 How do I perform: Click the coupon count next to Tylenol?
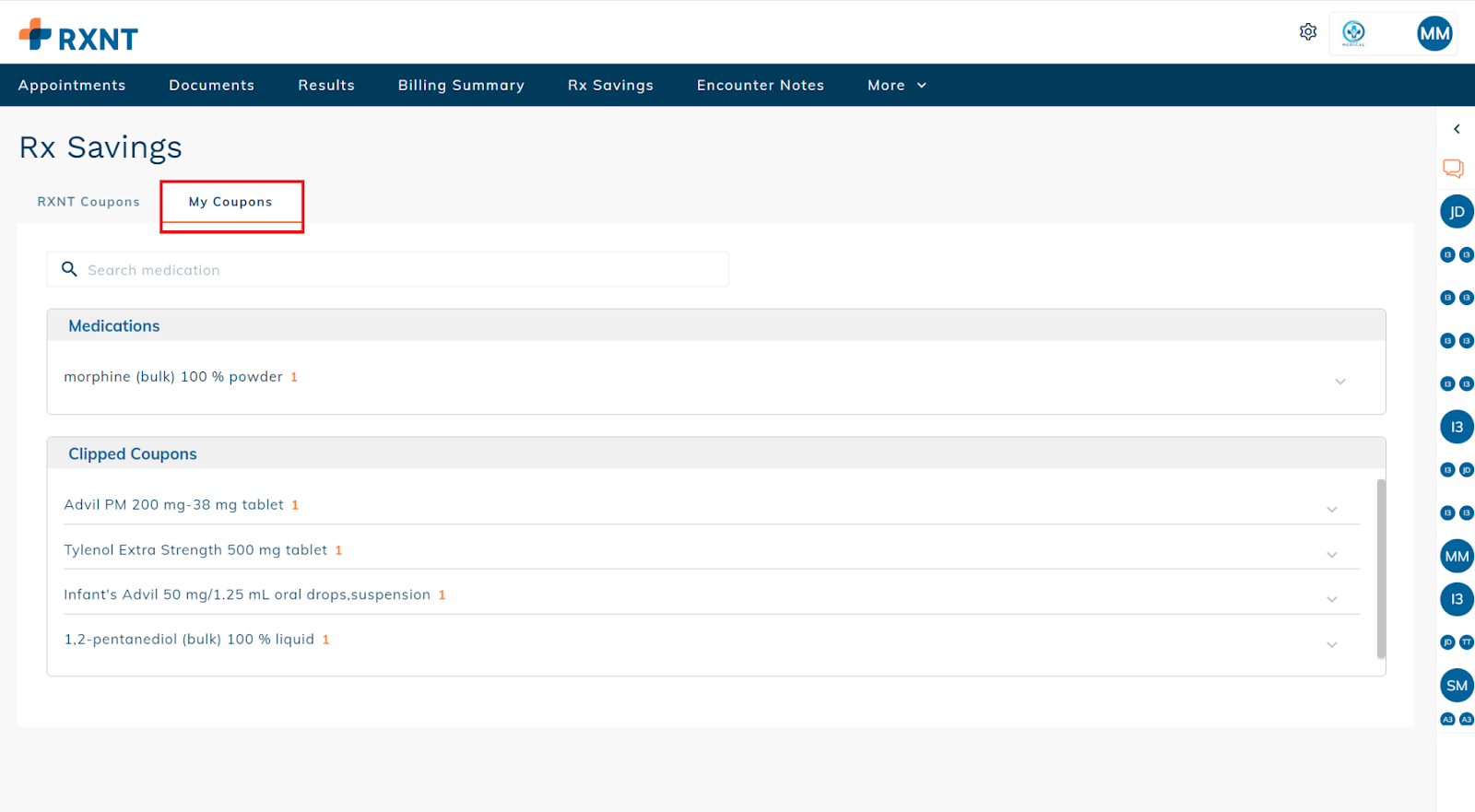click(338, 551)
